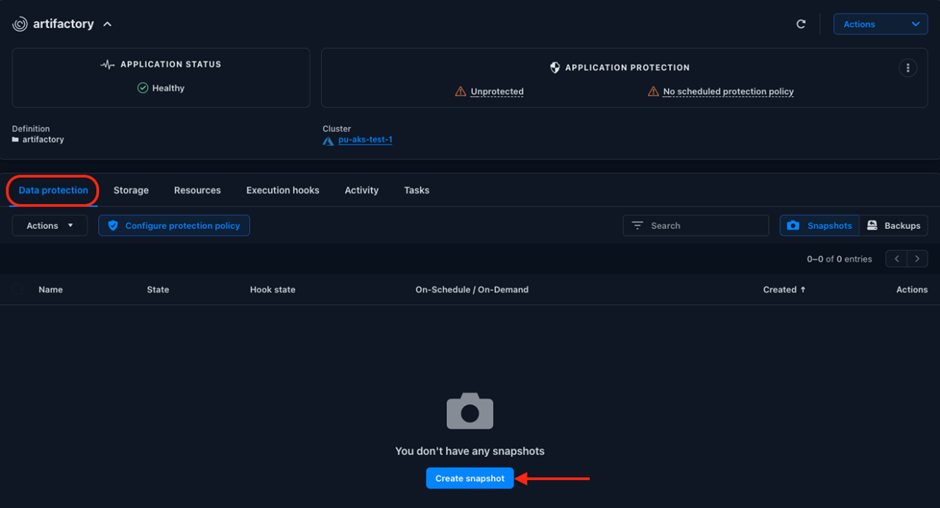The image size is (940, 508).
Task: Click warning icon beside Unprotected
Action: tap(460, 91)
